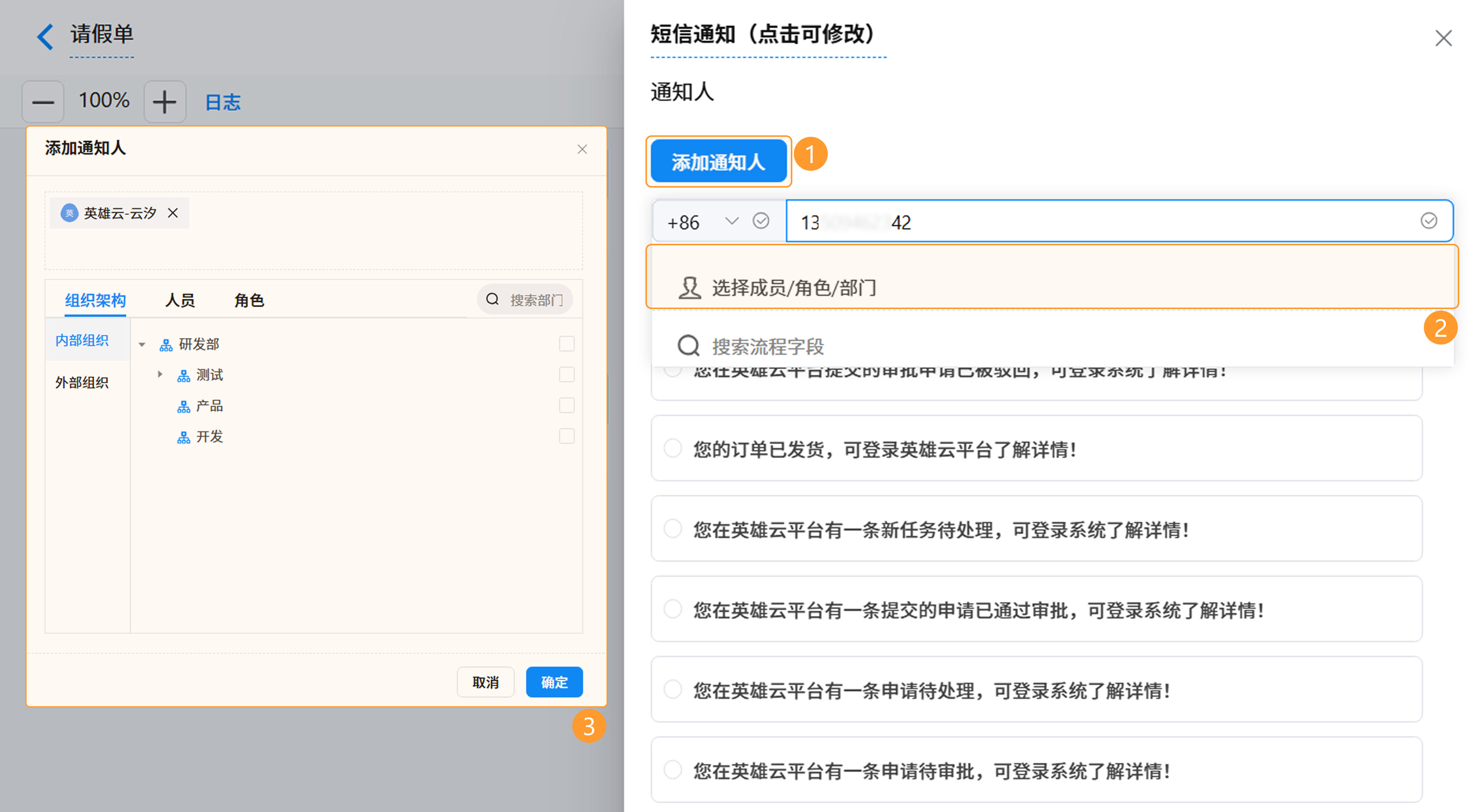Check the 测试 checkbox

click(567, 375)
